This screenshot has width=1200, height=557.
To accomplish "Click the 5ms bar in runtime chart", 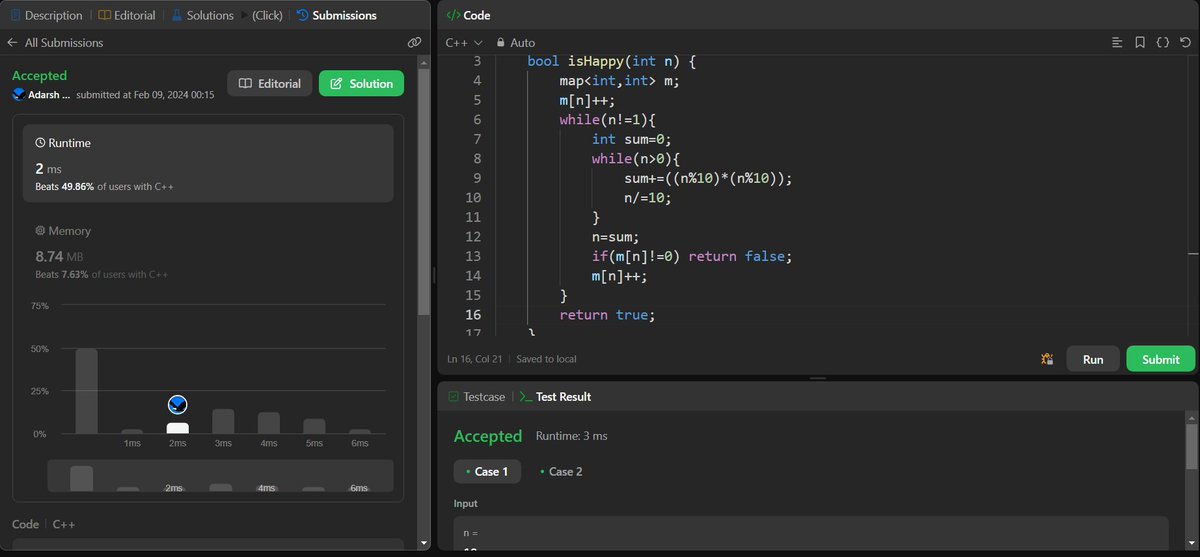I will point(314,426).
